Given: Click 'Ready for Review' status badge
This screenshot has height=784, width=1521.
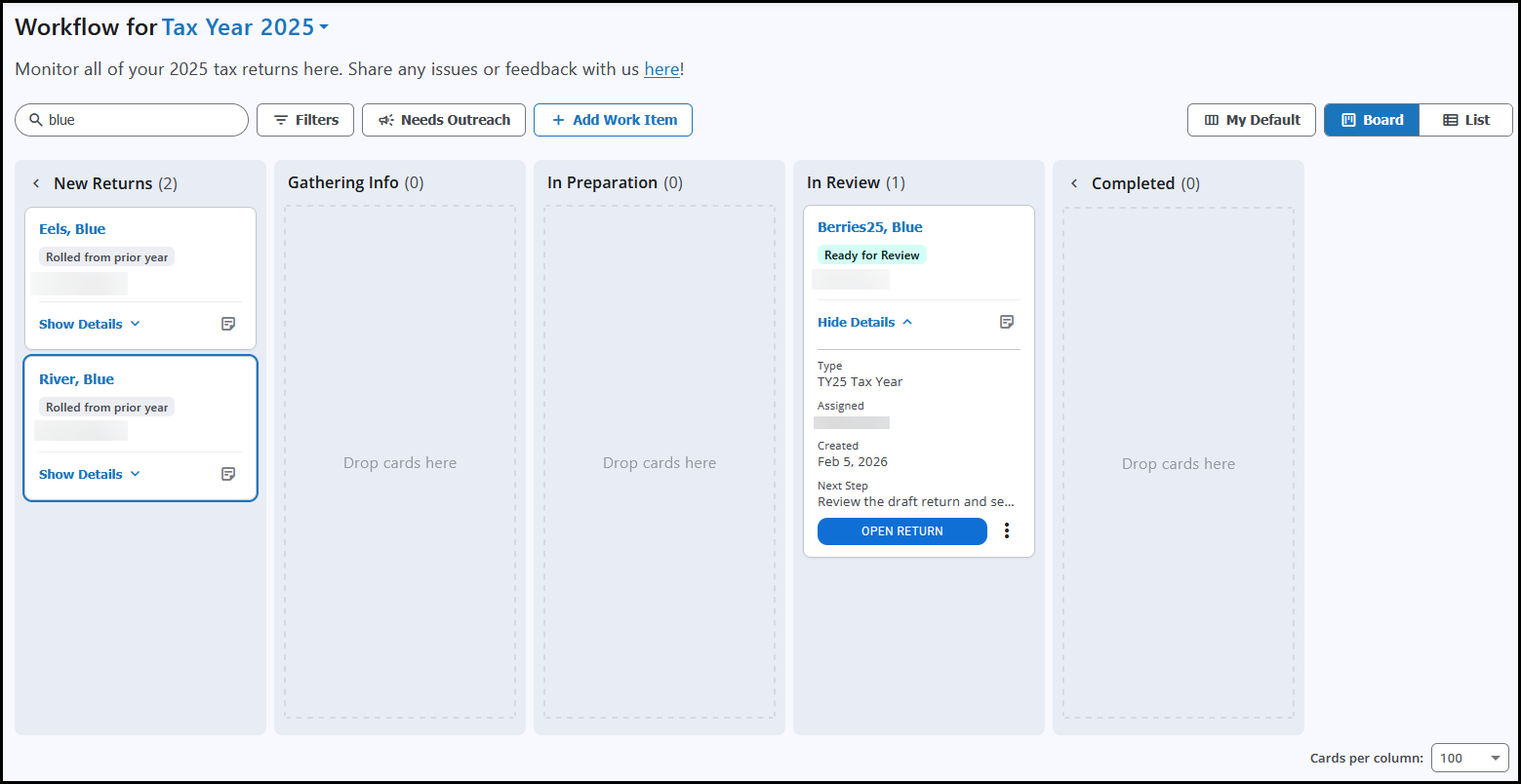Looking at the screenshot, I should [x=871, y=255].
